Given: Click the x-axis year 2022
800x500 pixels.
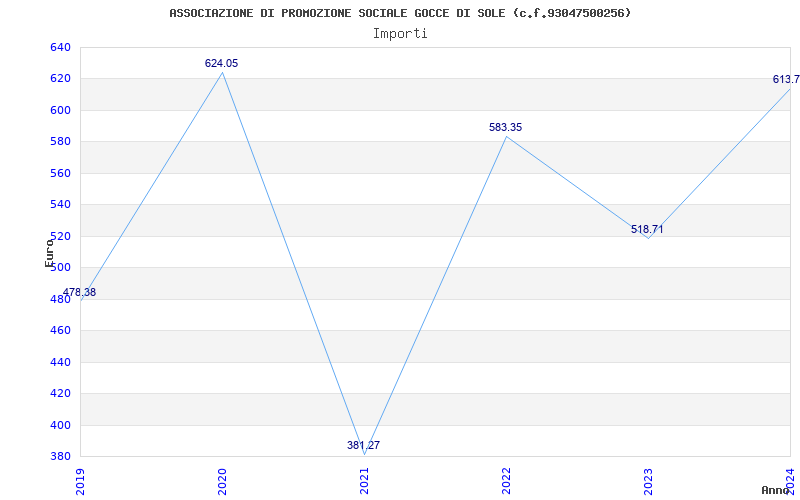Looking at the screenshot, I should pyautogui.click(x=506, y=481).
